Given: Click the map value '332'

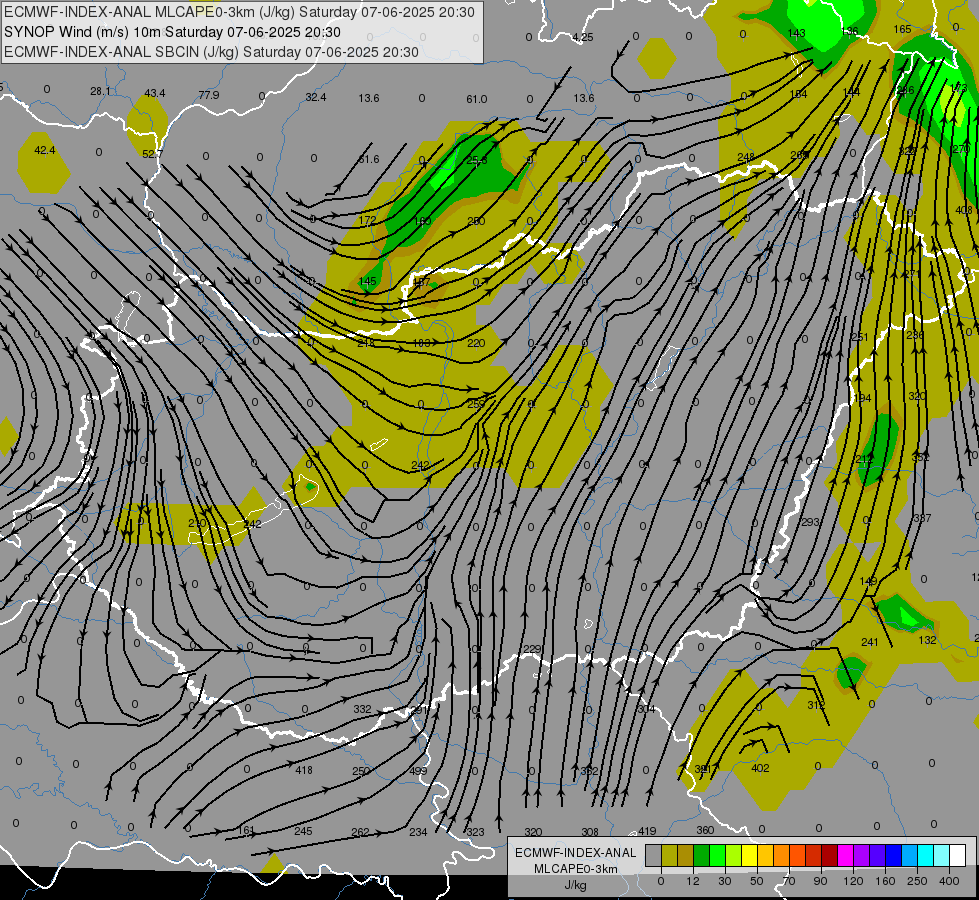Looking at the screenshot, I should point(362,709).
